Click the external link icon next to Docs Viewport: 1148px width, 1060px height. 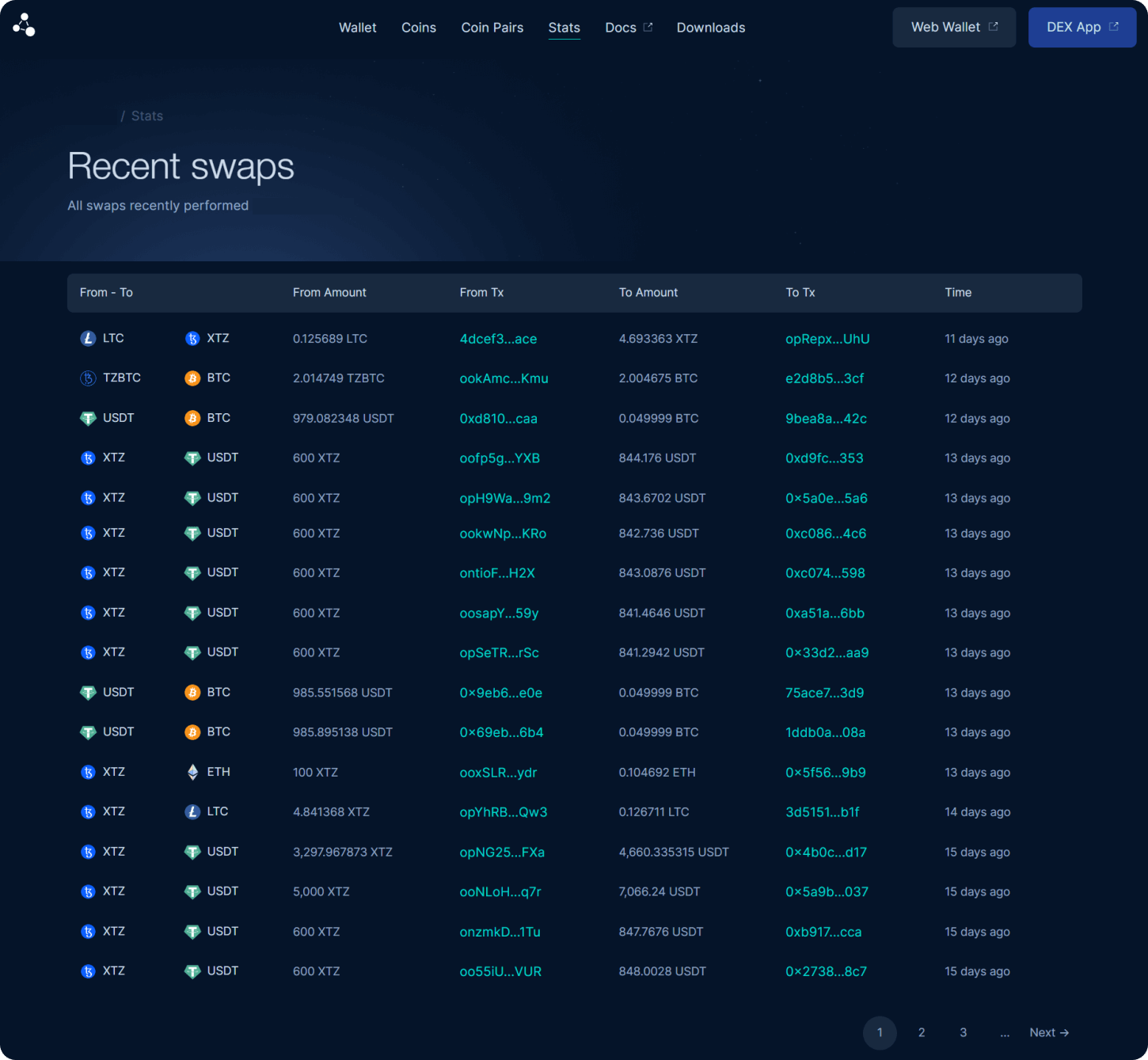648,27
